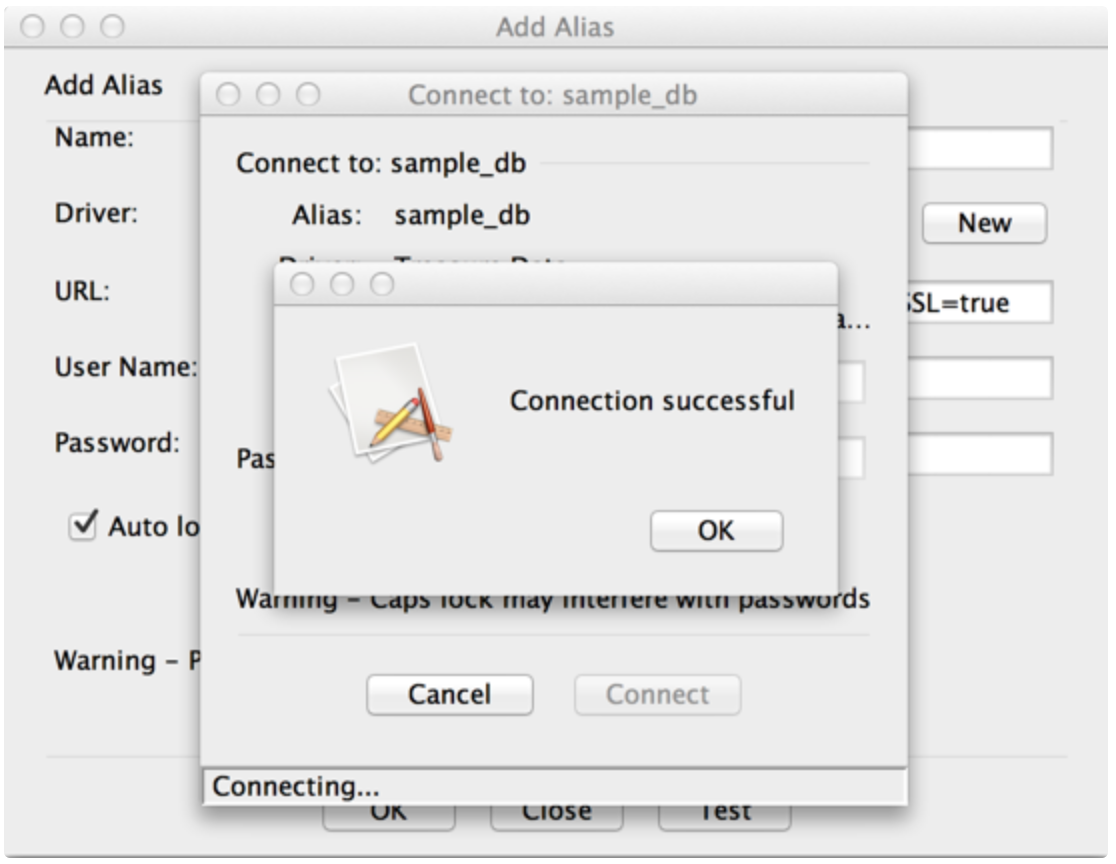Close the Add Alias window

33,25
